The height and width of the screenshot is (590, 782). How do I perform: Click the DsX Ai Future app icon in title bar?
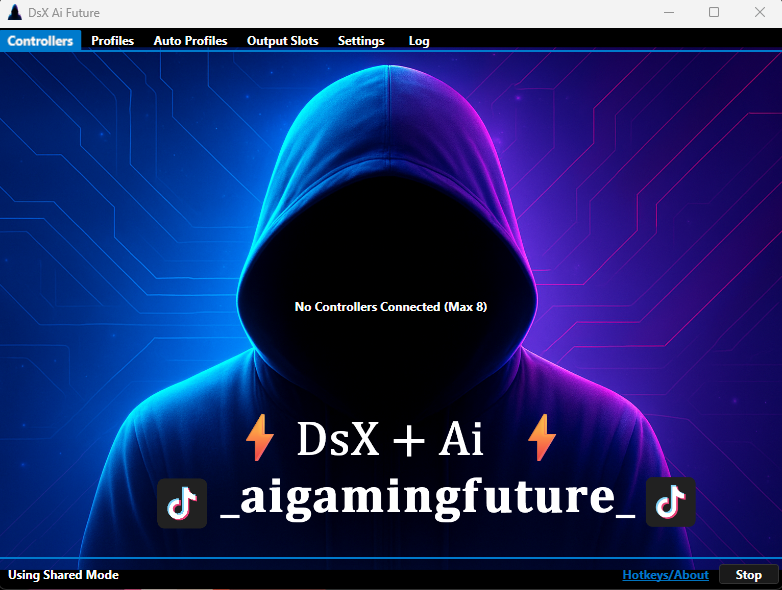(15, 12)
